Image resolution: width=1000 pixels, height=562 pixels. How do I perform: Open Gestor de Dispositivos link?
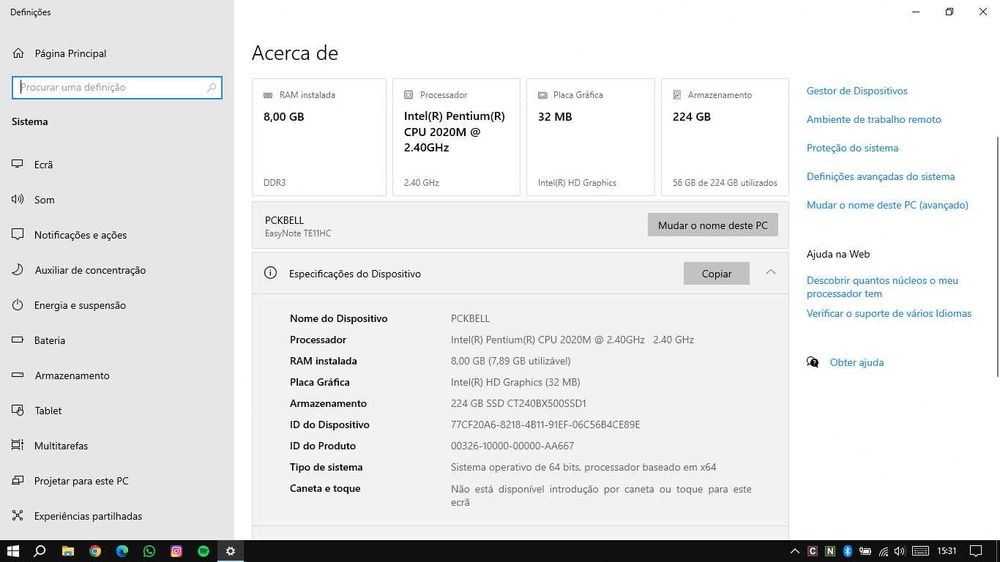(857, 91)
